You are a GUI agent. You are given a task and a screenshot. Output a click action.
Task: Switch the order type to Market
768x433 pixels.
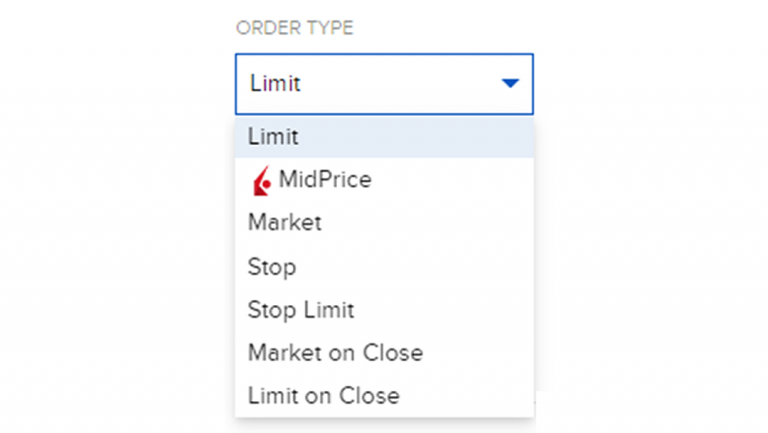285,223
